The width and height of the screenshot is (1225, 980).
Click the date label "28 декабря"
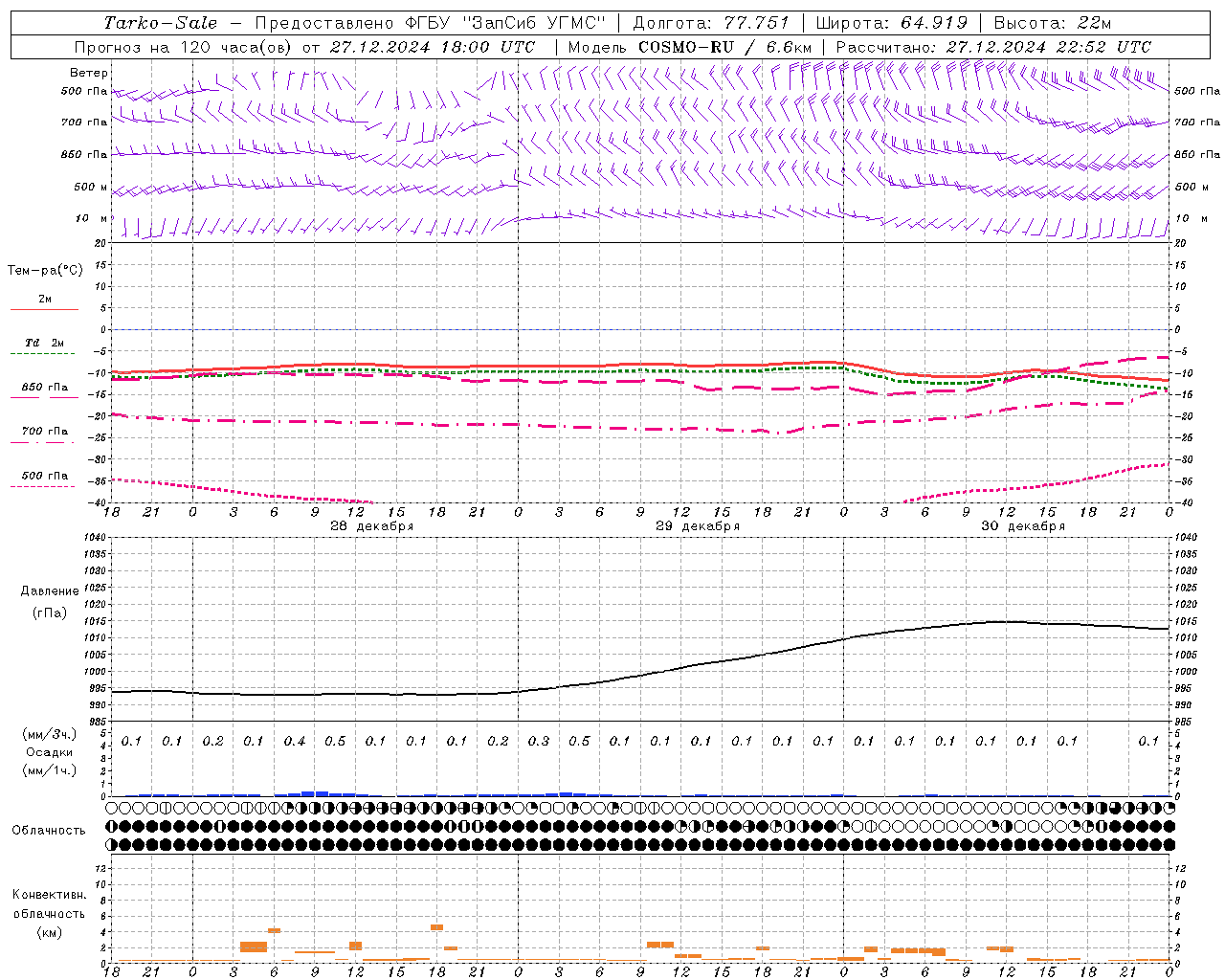(372, 526)
